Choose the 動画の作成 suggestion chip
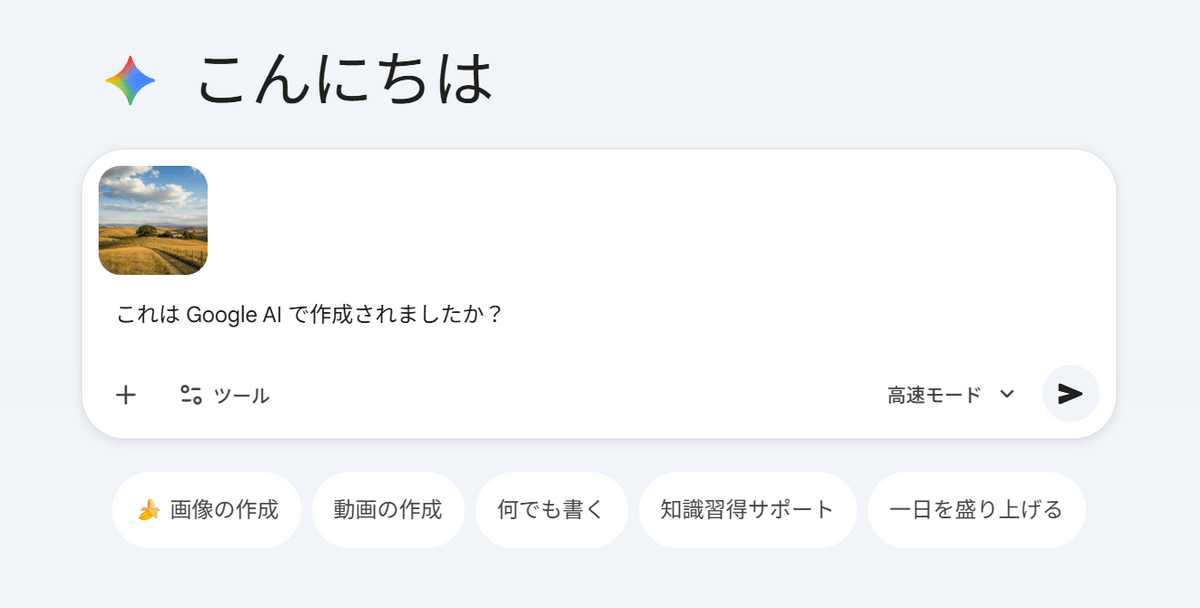1200x608 pixels. click(389, 510)
